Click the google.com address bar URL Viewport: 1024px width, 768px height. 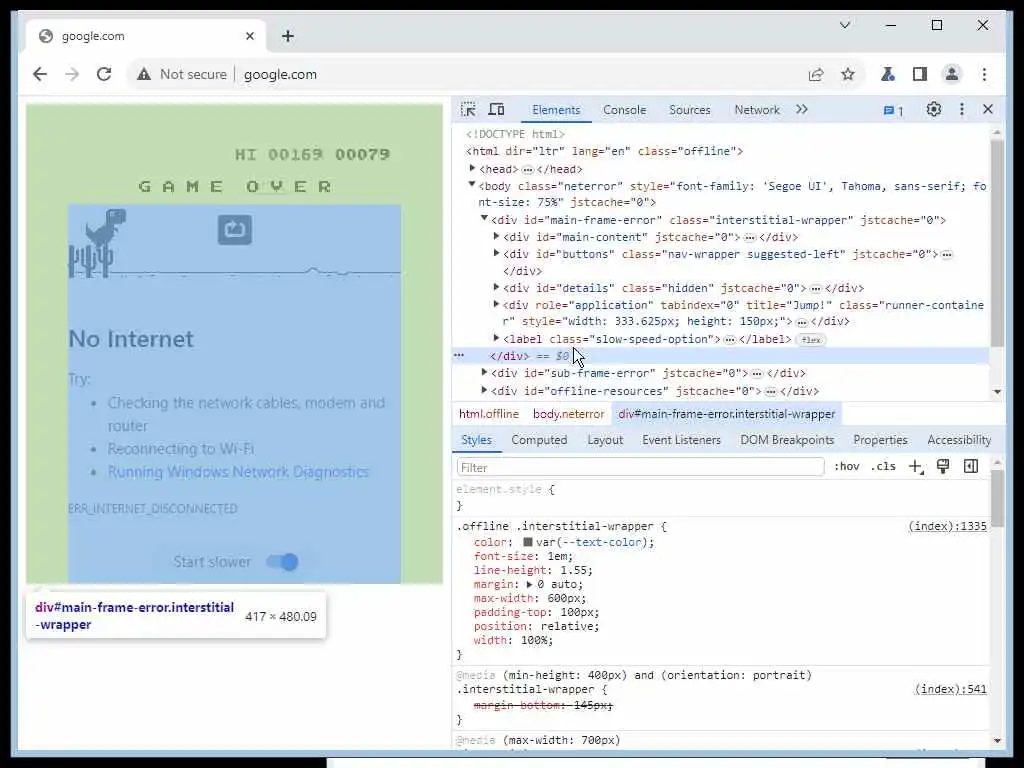280,74
